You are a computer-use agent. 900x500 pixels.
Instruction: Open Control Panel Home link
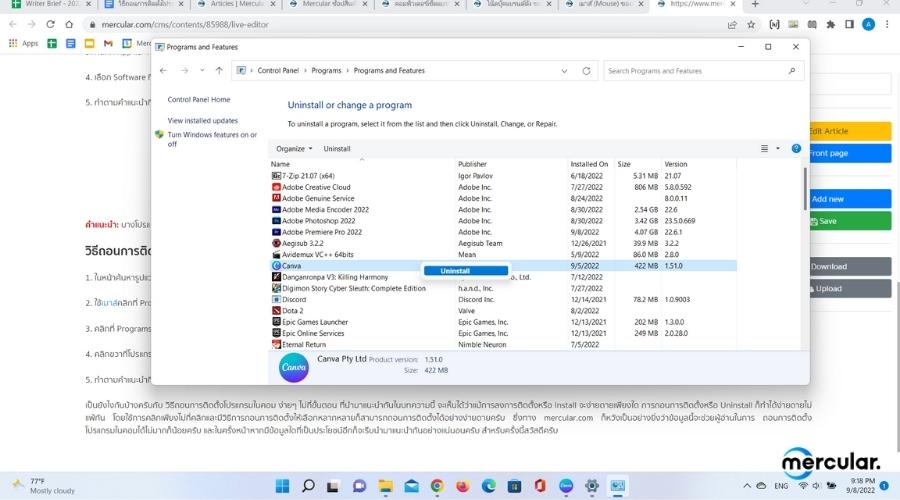199,99
